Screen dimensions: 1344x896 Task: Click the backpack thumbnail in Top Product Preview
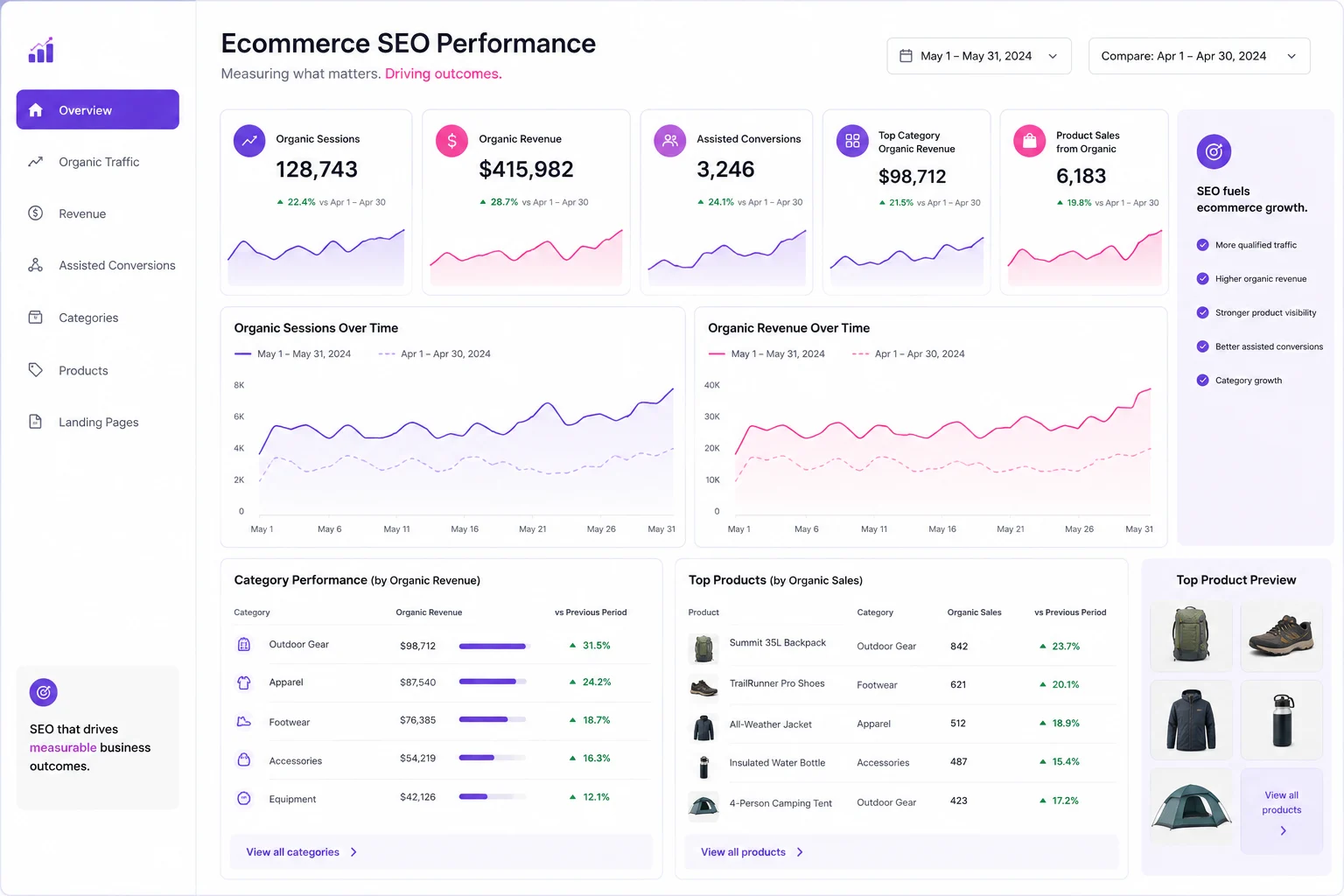(x=1191, y=636)
